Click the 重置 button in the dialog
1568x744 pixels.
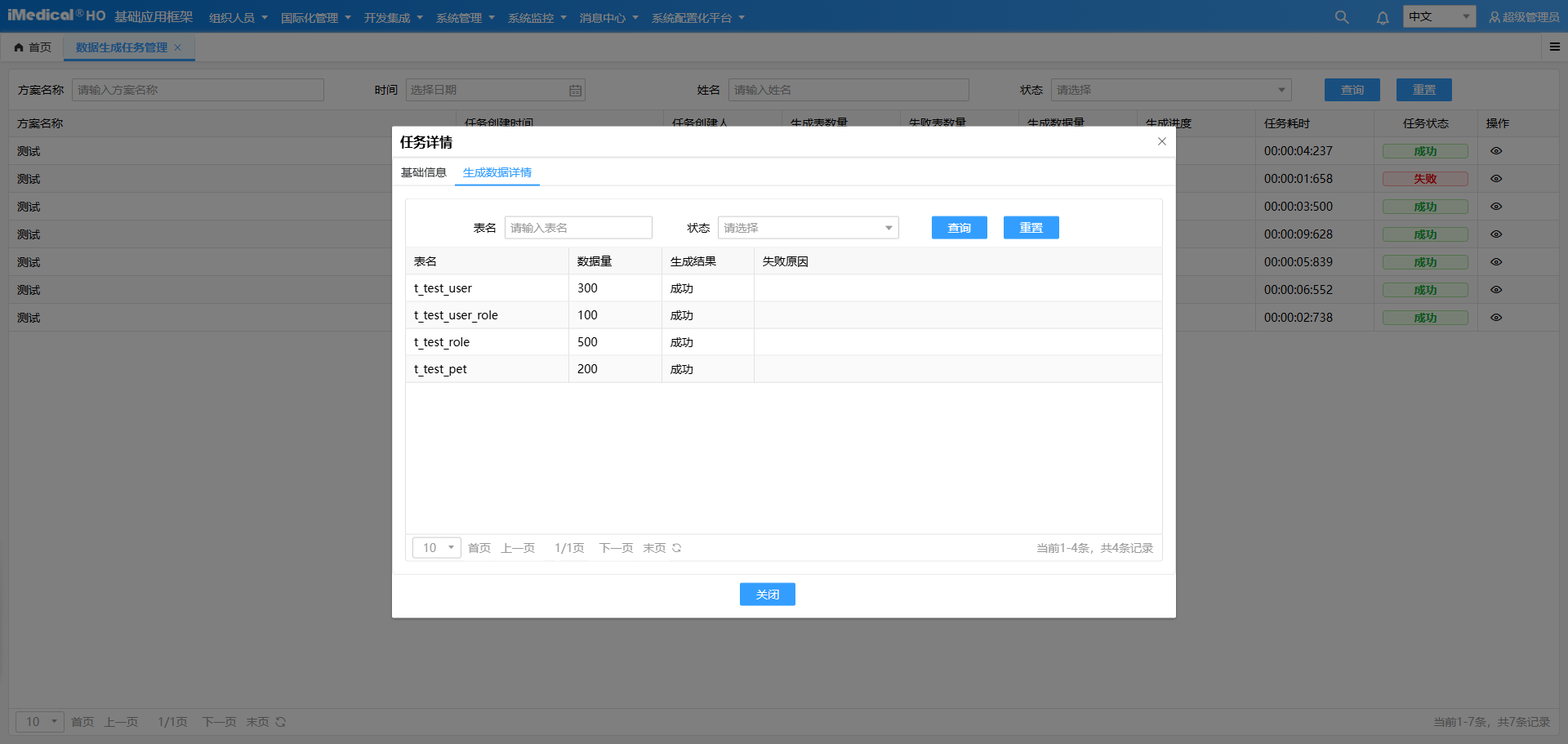(1031, 228)
